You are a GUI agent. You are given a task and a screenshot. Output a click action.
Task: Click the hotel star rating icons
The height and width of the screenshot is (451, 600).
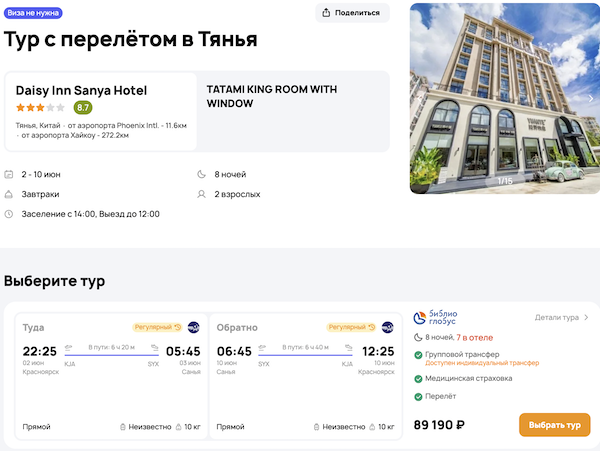(41, 107)
